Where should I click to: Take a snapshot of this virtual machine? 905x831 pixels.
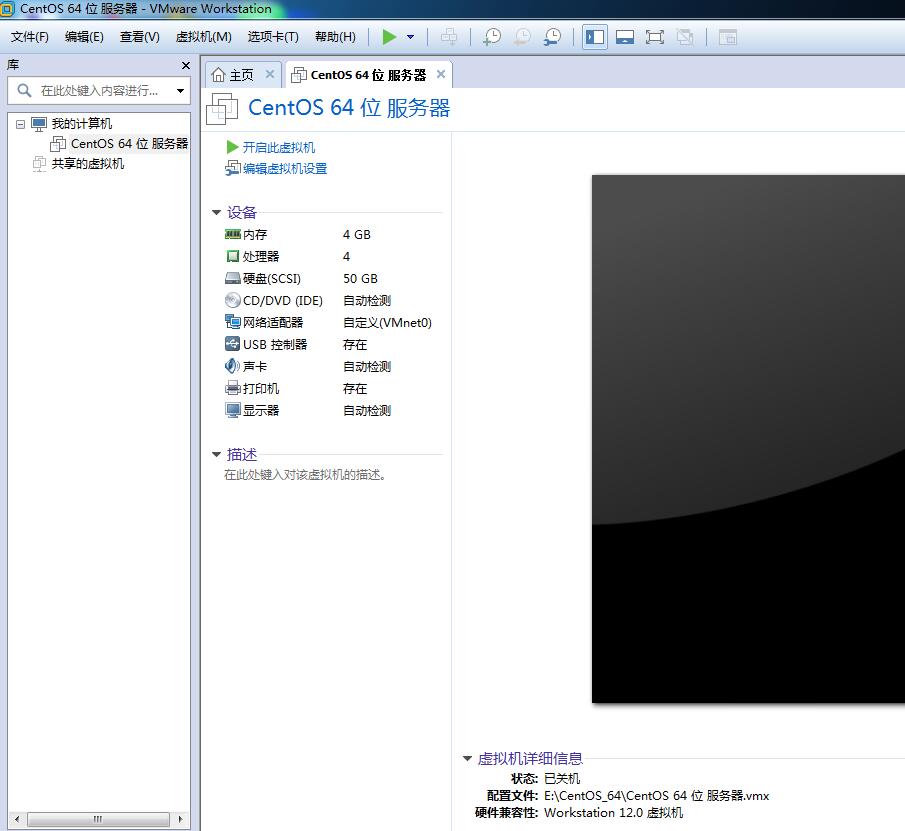pos(492,37)
